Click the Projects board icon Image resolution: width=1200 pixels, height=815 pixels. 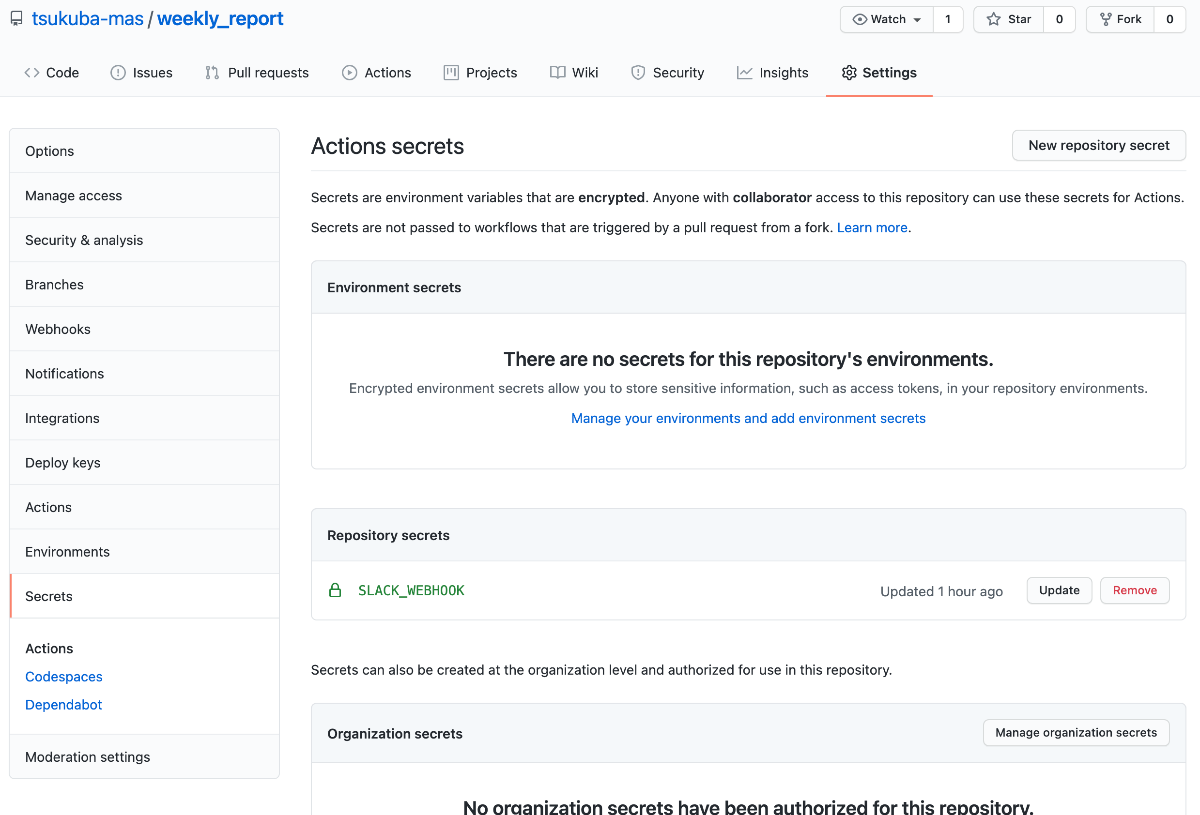451,73
